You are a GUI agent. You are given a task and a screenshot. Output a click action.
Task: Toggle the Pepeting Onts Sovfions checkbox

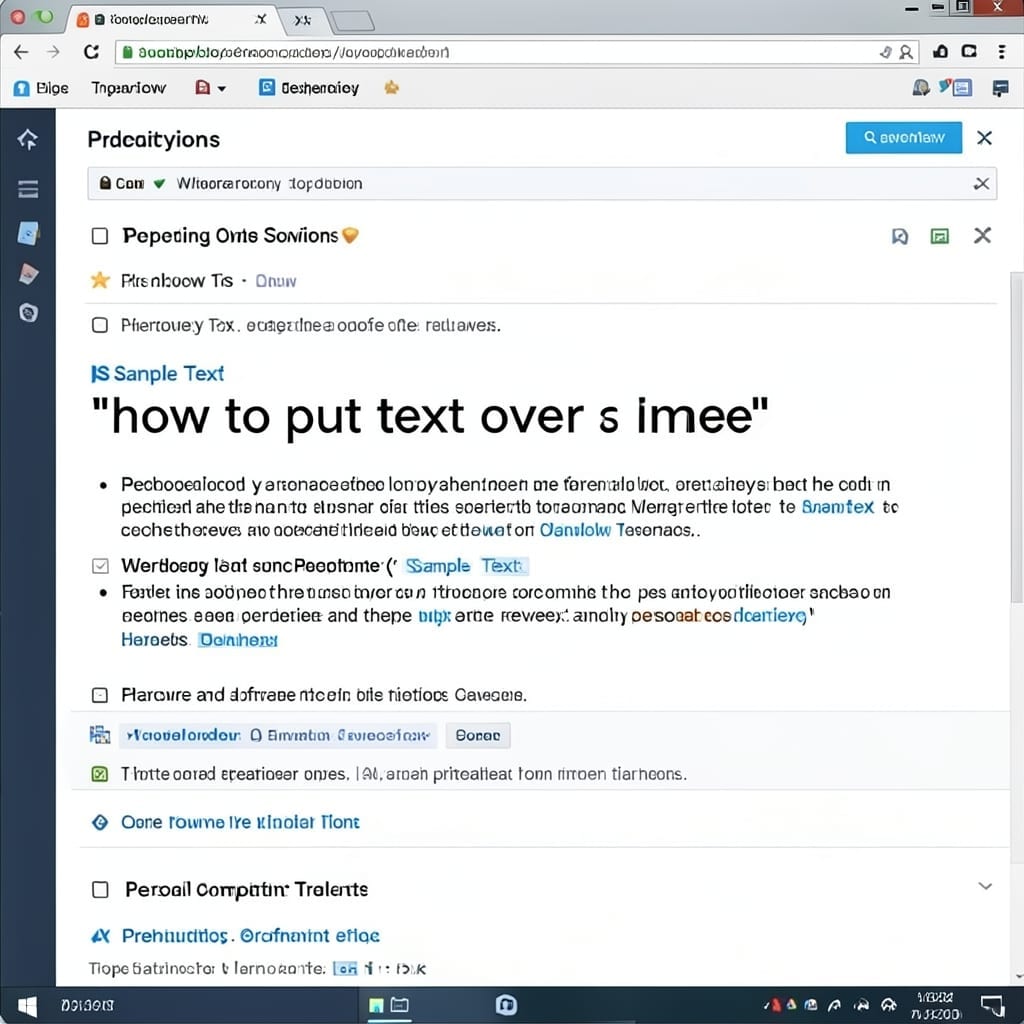[x=100, y=236]
